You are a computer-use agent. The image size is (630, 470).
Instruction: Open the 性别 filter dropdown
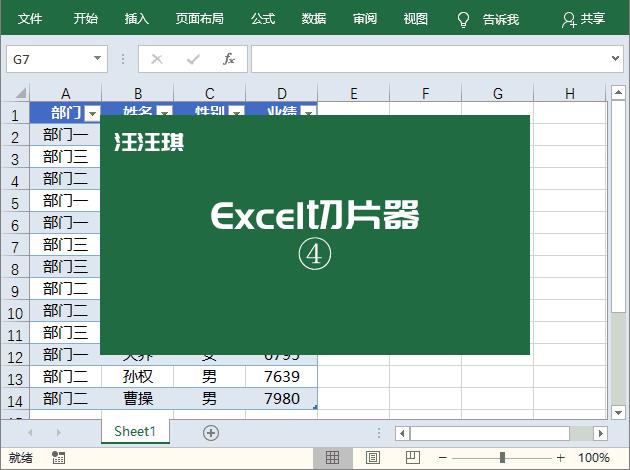coord(236,111)
